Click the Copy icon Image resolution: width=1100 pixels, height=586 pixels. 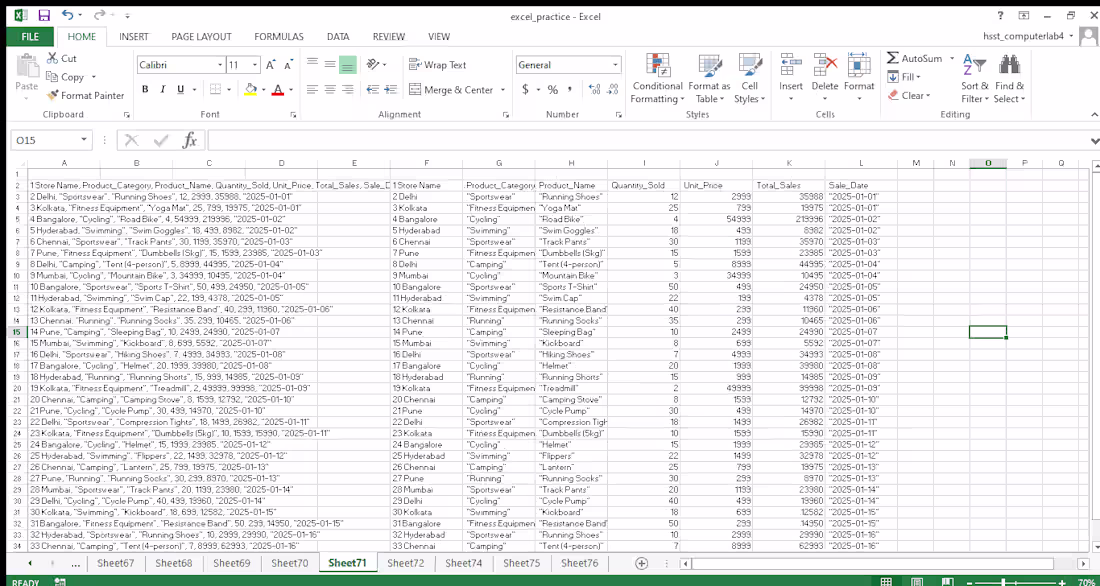[52, 76]
